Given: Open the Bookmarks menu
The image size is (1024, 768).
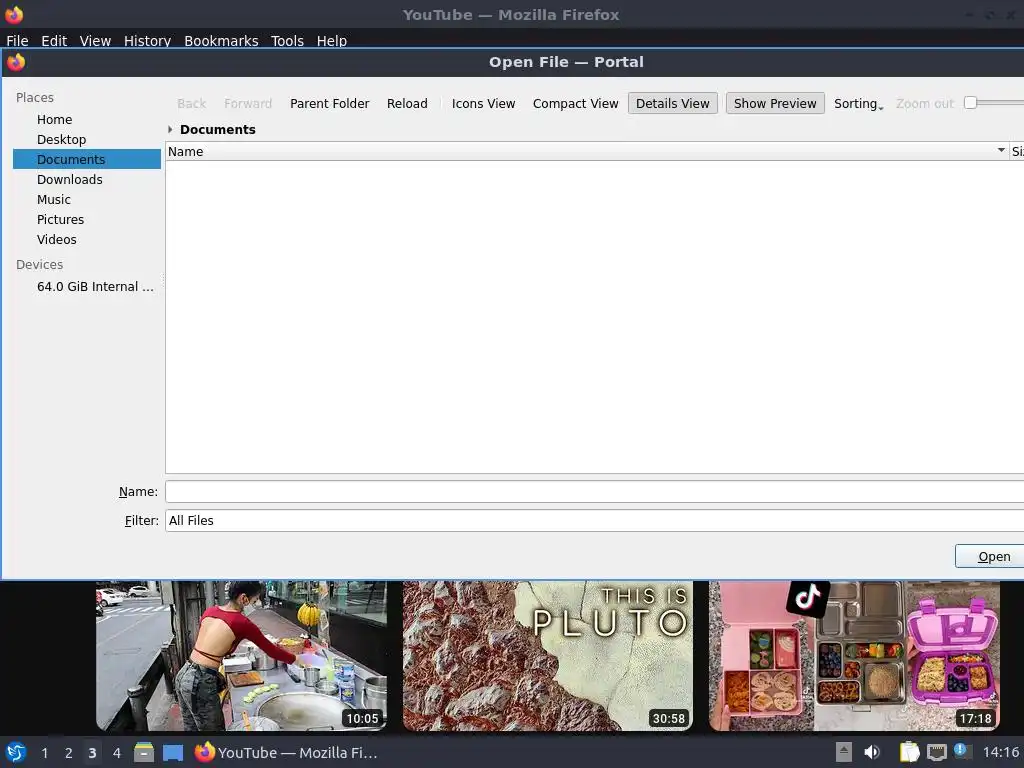Looking at the screenshot, I should click(x=221, y=40).
